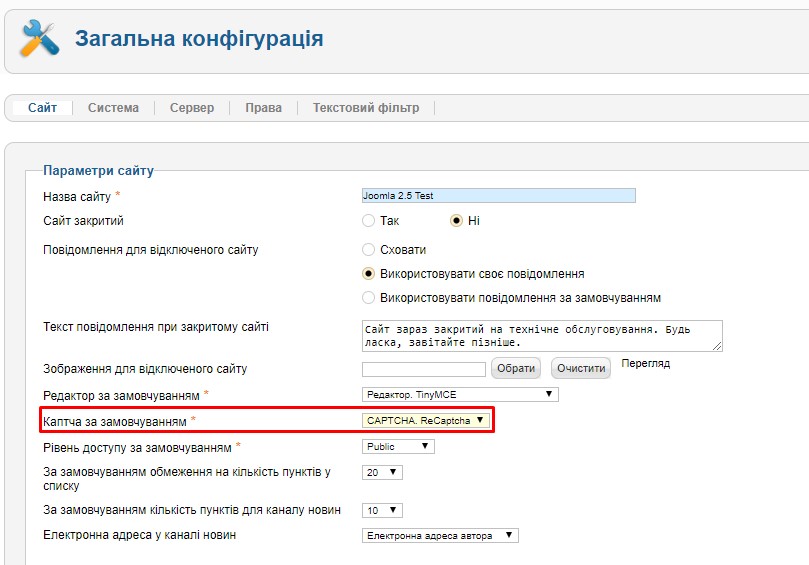The image size is (809, 565).
Task: Open the Система tab
Action: [113, 108]
